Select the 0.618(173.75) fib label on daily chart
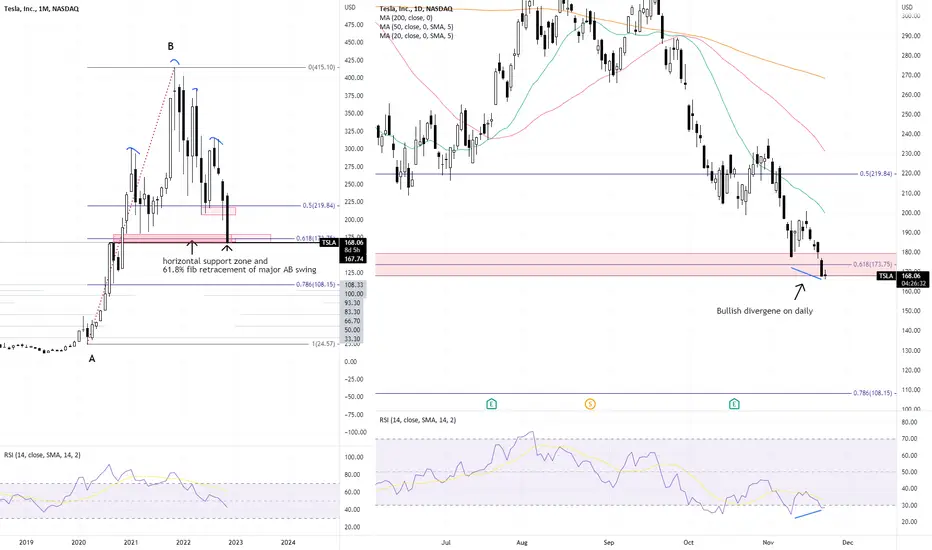This screenshot has width=932, height=550. 873,264
